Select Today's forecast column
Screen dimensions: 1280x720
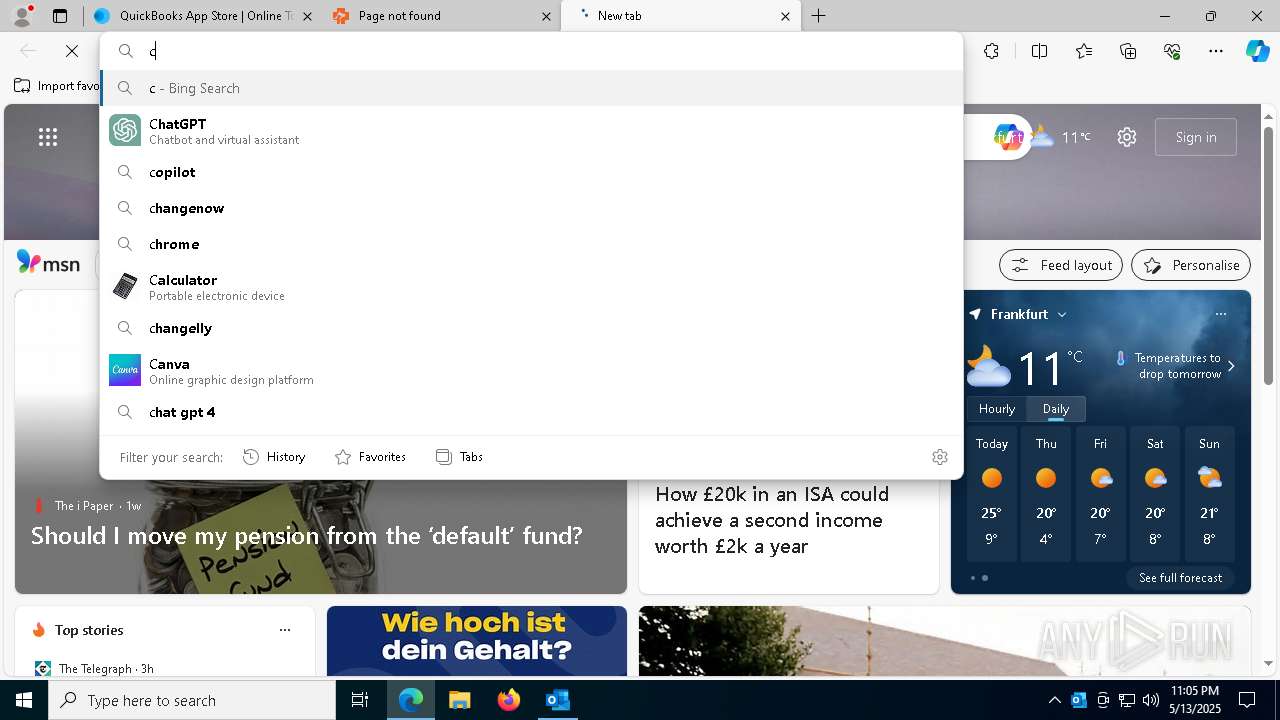(x=992, y=494)
